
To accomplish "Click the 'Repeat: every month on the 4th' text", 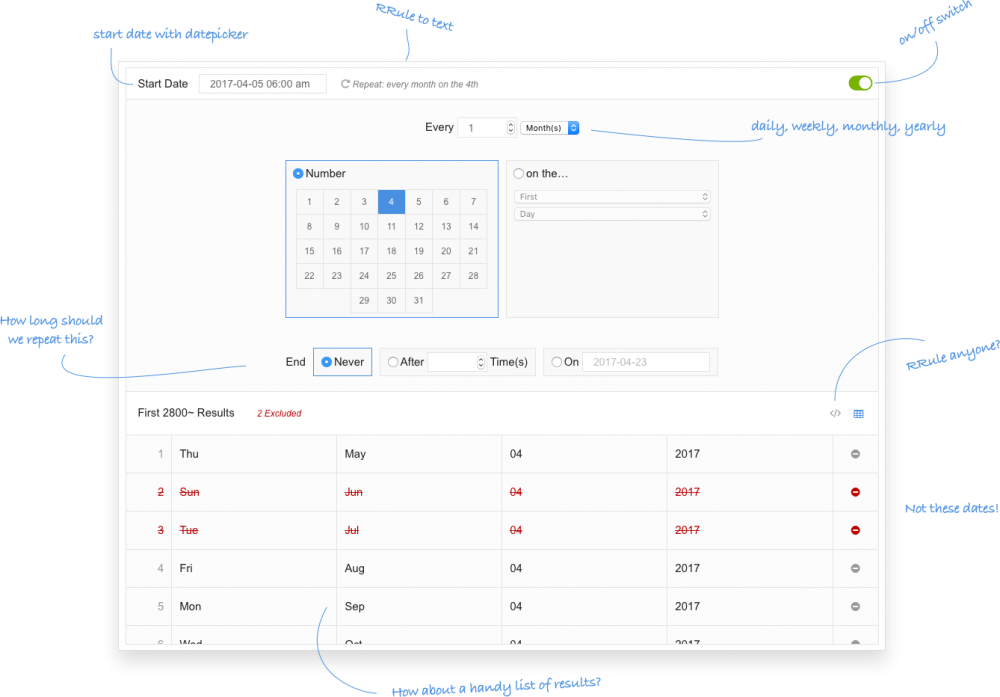I will click(415, 84).
